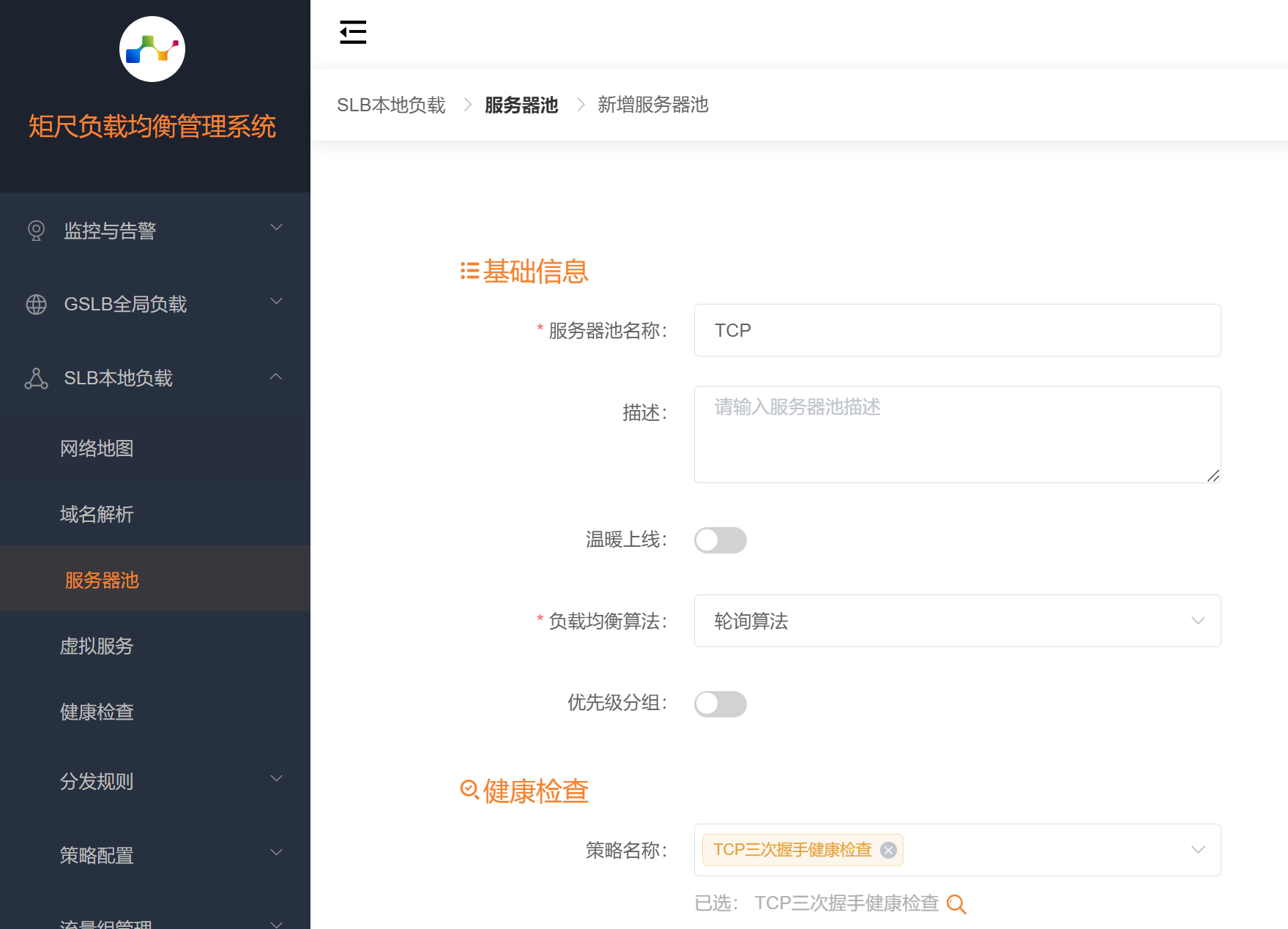The image size is (1288, 929).
Task: Enable the 温暖上线 switch
Action: [720, 540]
